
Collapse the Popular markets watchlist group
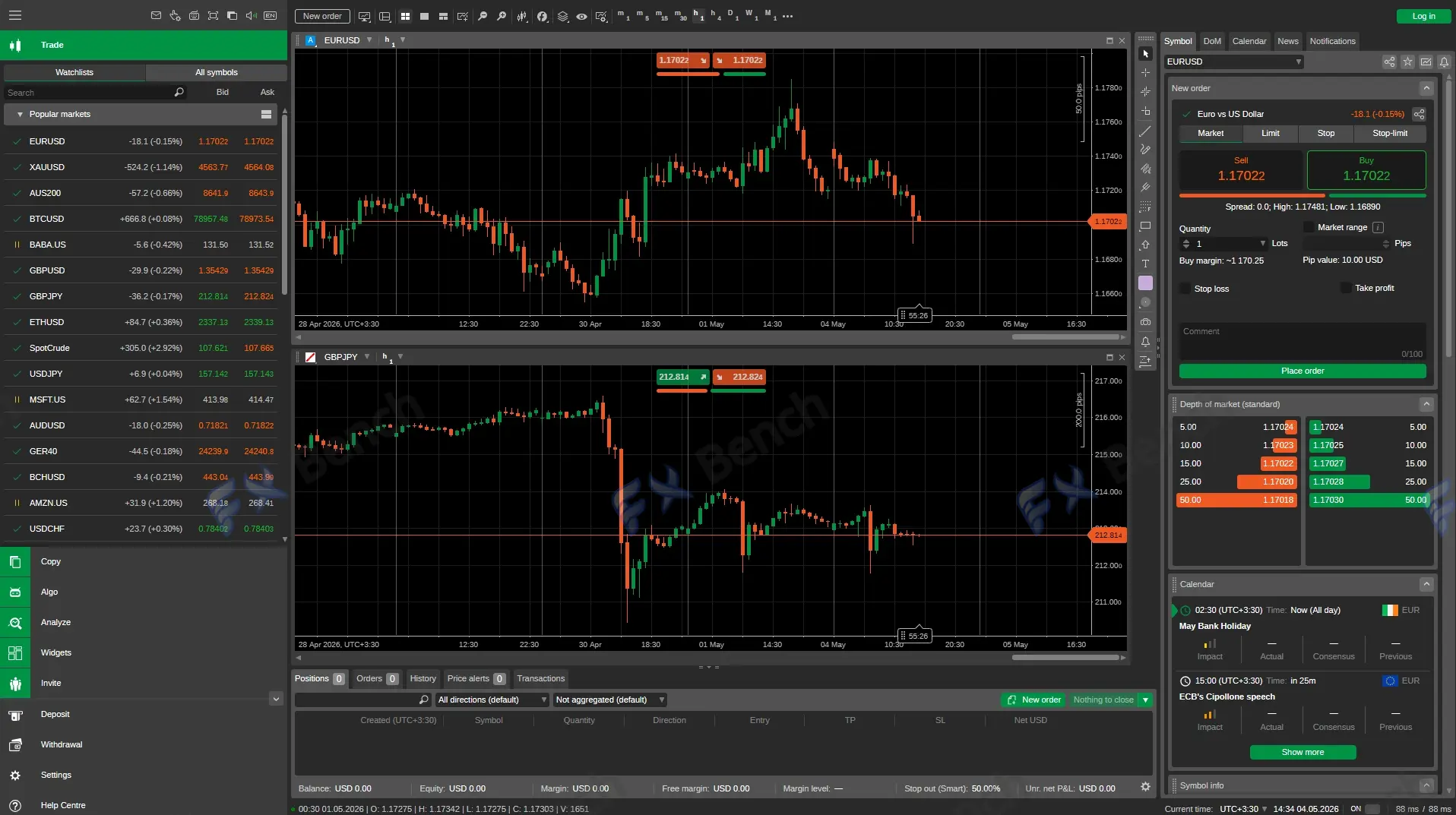(20, 114)
